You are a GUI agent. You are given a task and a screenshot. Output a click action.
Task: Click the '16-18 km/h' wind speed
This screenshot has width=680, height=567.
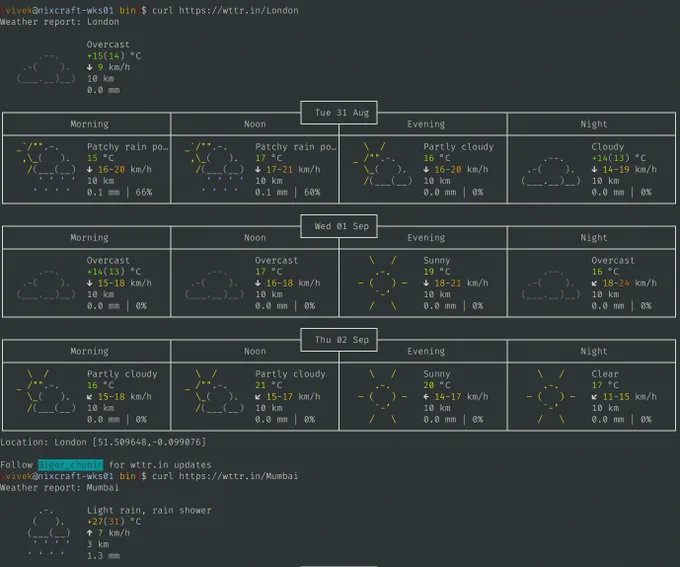[288, 283]
